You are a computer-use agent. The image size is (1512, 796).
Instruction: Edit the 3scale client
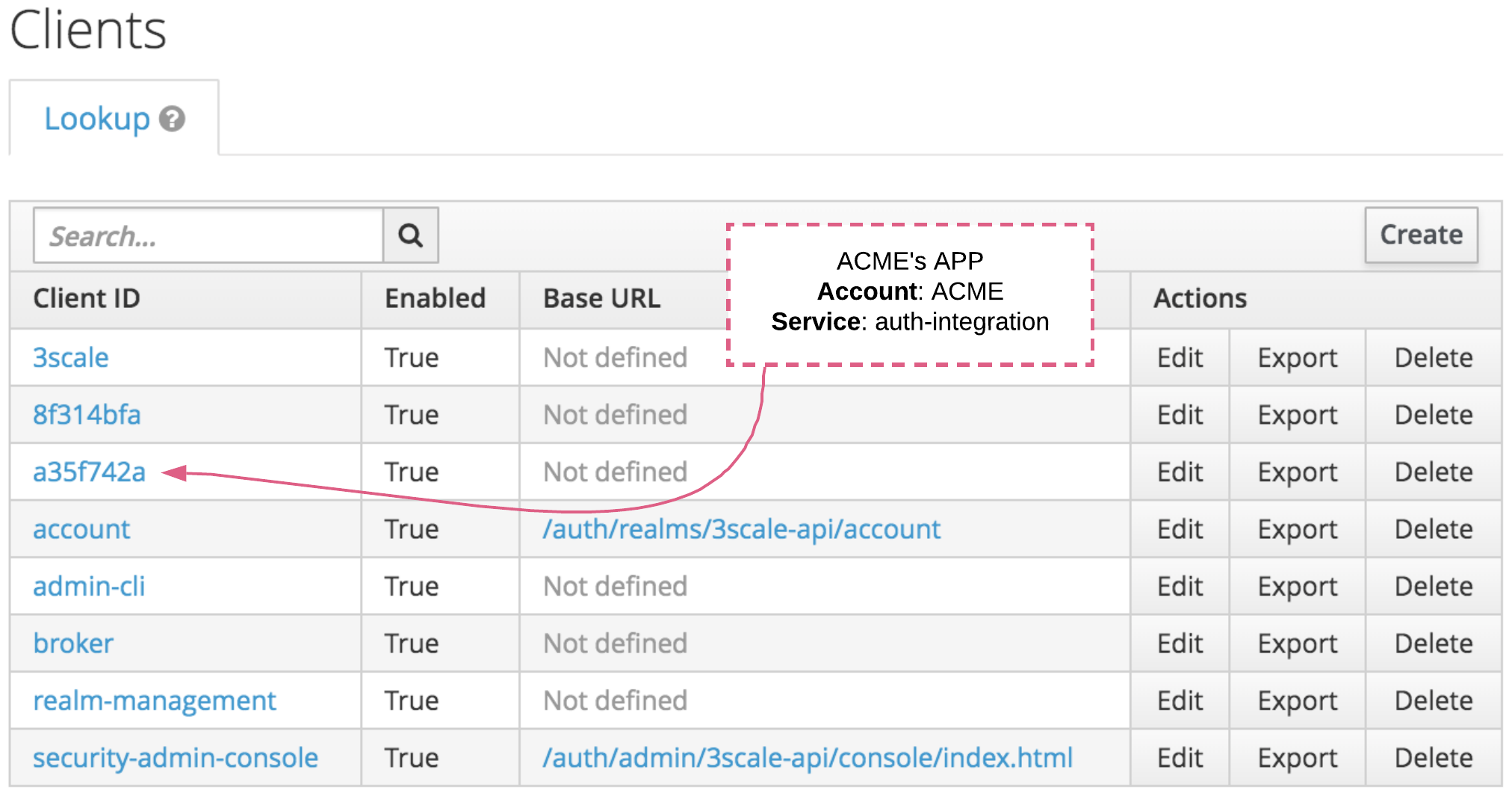[1180, 357]
